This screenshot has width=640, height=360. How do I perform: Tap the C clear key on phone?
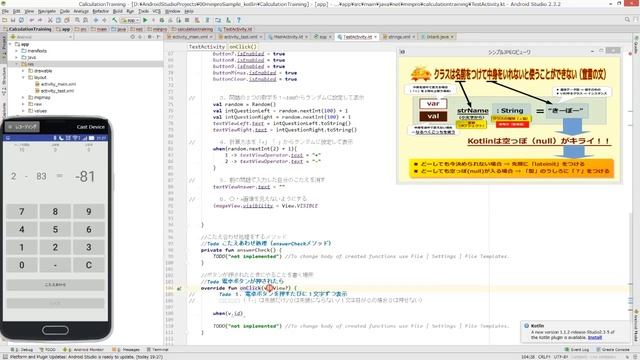pyautogui.click(x=89, y=265)
